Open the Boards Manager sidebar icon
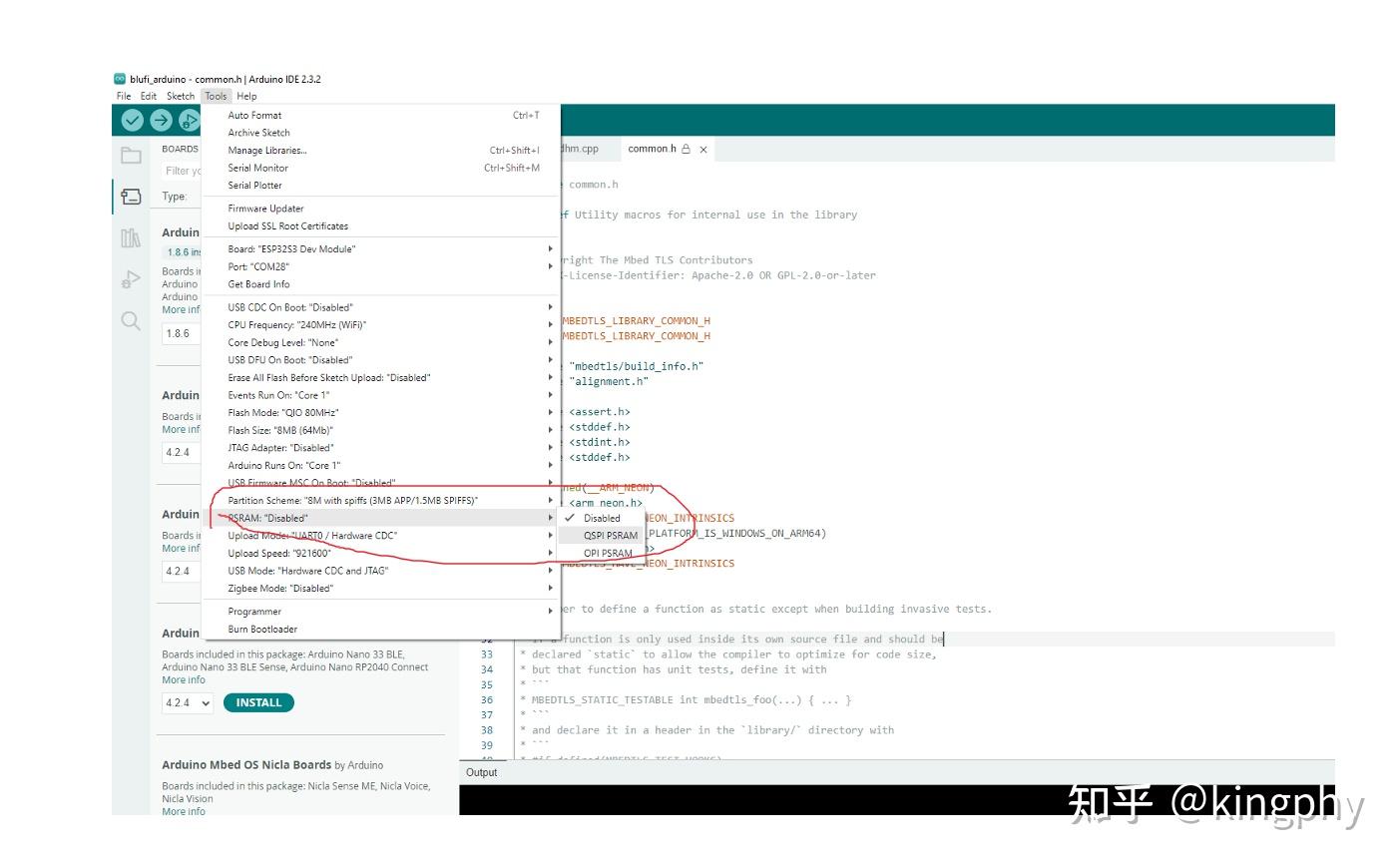Image resolution: width=1399 pixels, height=868 pixels. pos(131,197)
